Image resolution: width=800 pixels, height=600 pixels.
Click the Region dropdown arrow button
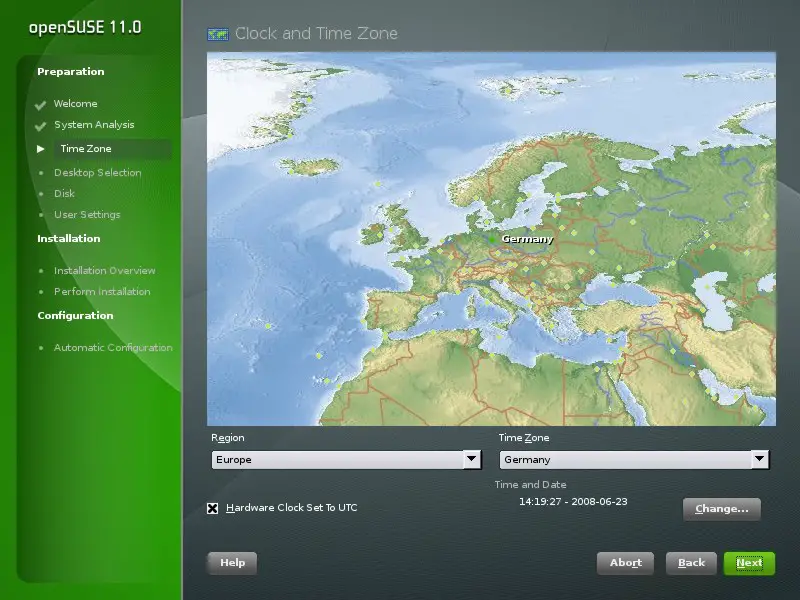(472, 459)
